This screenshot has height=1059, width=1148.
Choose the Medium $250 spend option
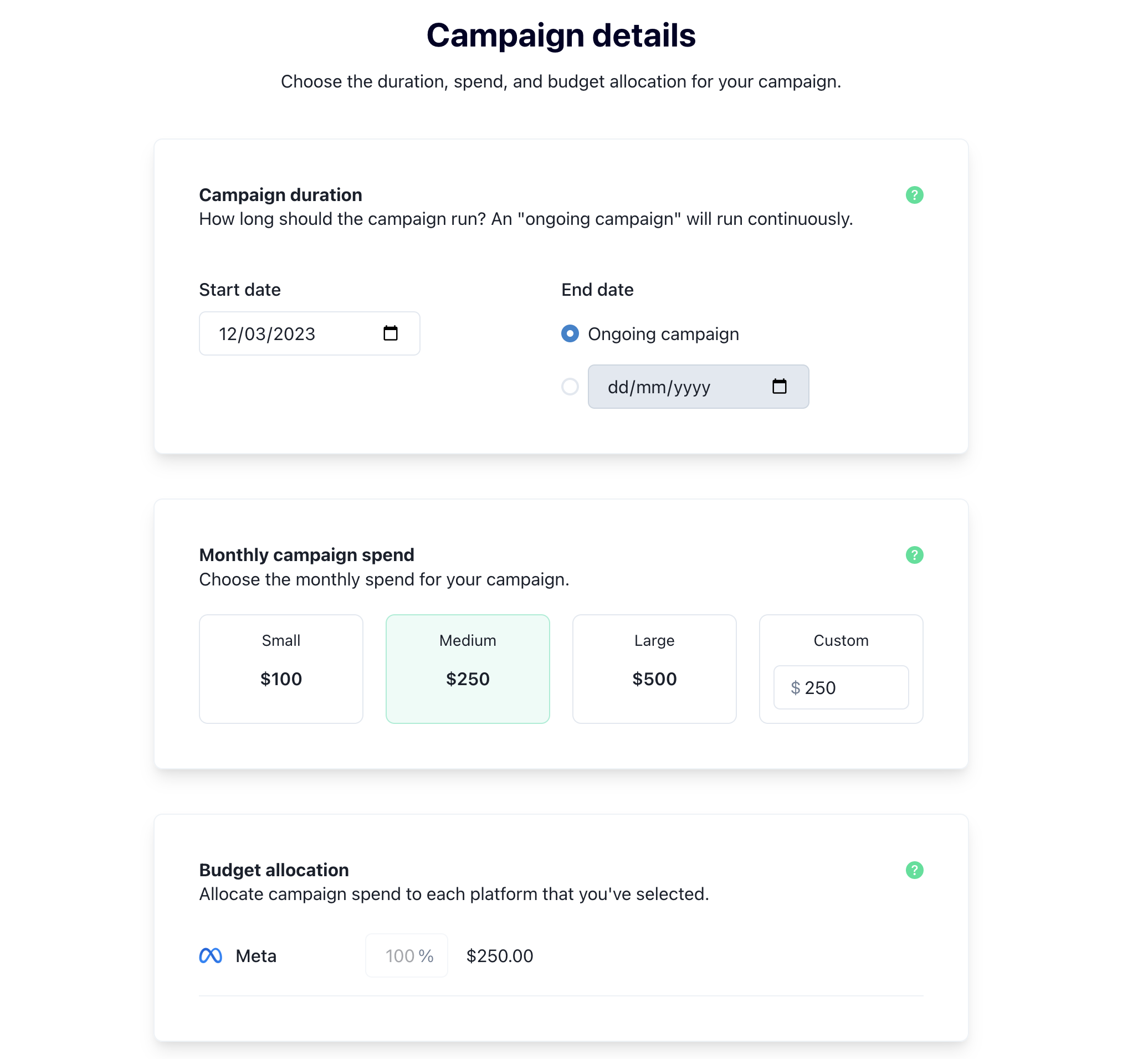[468, 669]
